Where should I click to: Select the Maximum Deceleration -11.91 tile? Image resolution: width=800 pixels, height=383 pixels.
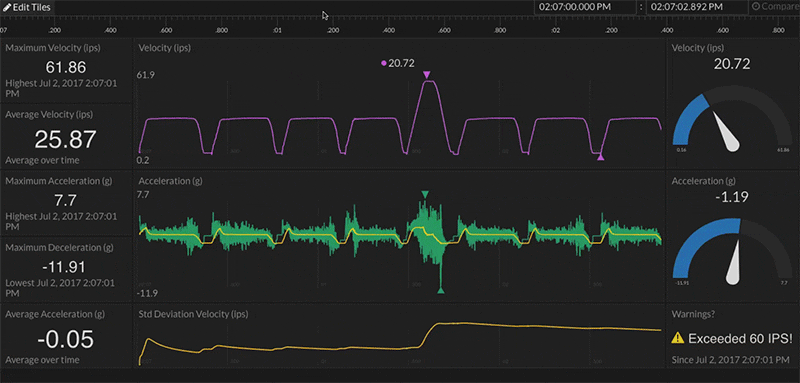(66, 270)
